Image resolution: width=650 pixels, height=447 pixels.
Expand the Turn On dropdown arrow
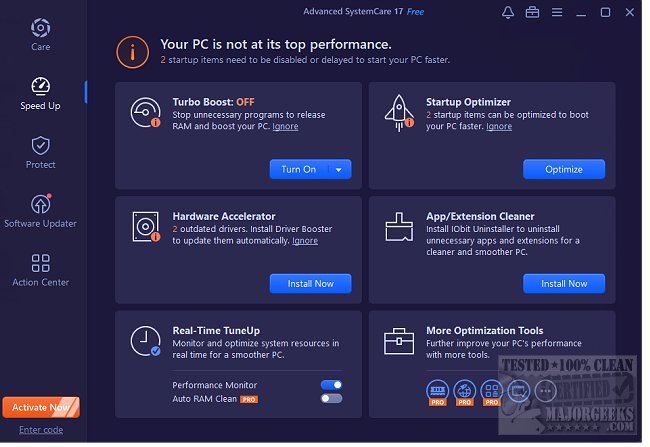(x=339, y=170)
